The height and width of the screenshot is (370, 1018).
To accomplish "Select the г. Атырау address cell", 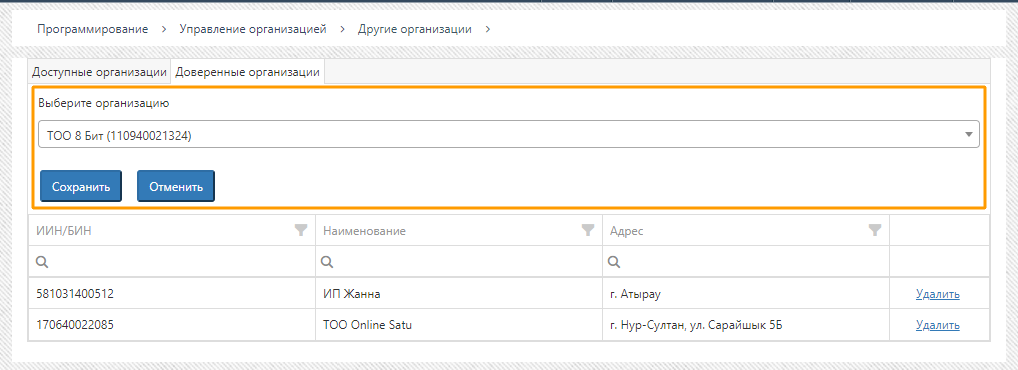I will (746, 294).
